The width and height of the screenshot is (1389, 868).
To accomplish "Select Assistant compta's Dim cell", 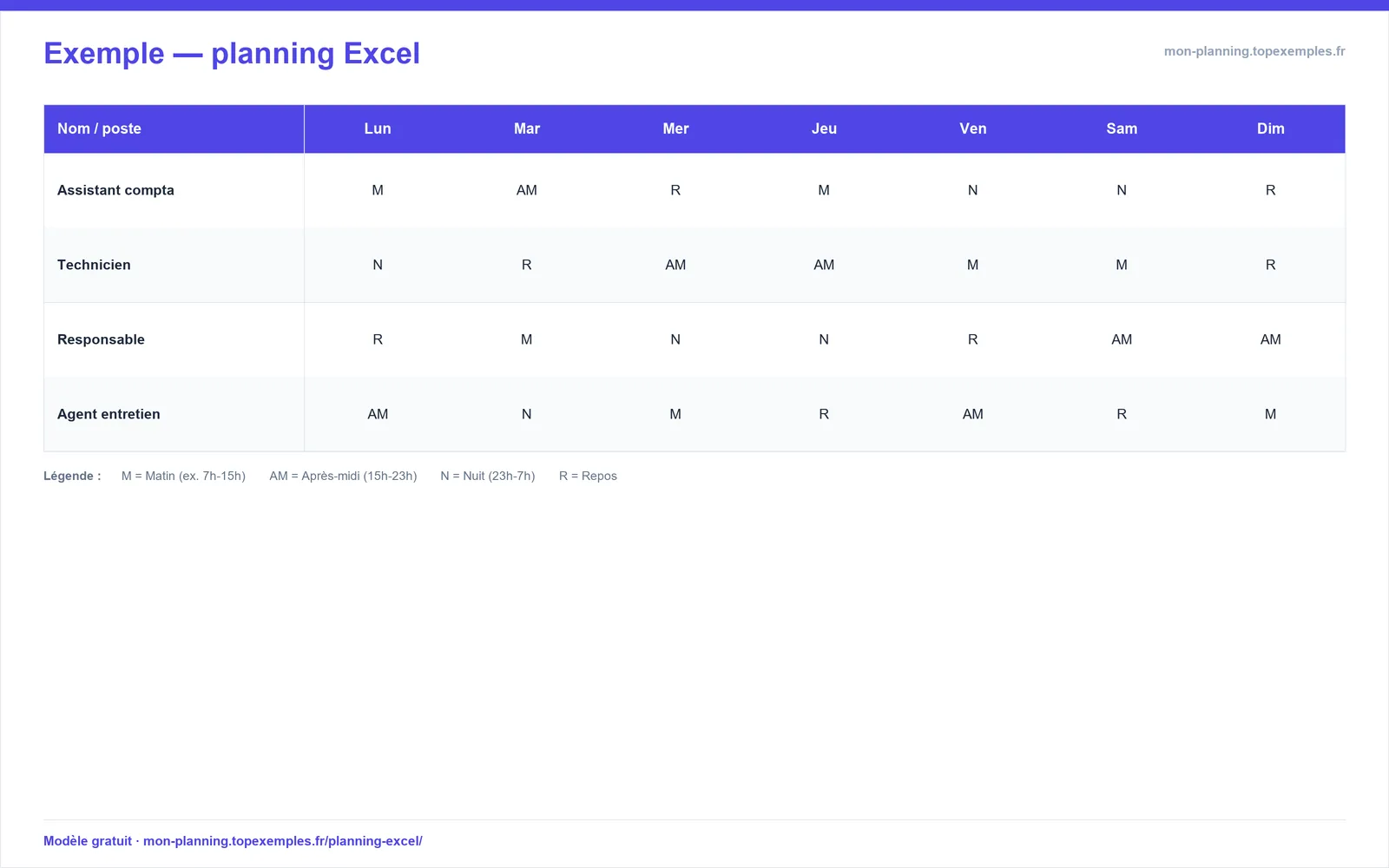I will click(x=1271, y=190).
